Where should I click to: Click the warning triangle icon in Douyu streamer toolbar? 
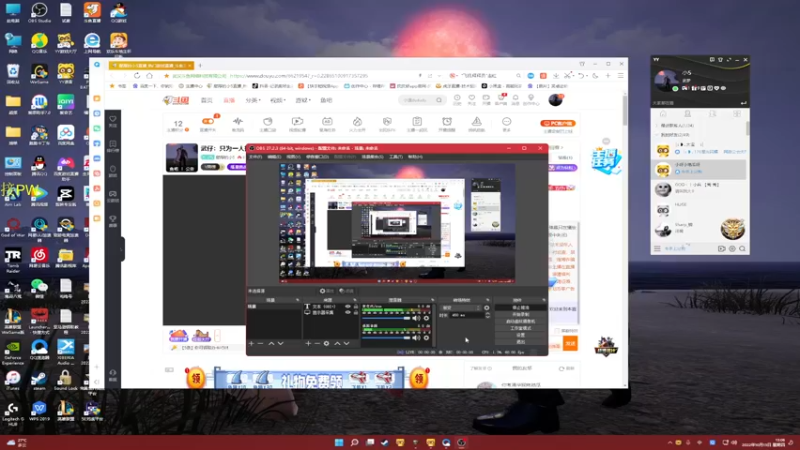(477, 121)
